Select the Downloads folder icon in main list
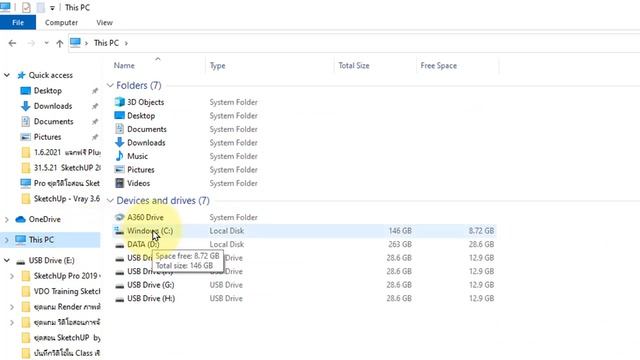This screenshot has width=640, height=360. [120, 142]
